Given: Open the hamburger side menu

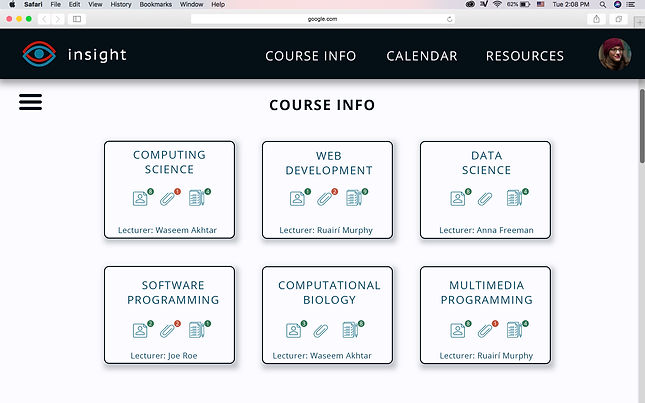Looking at the screenshot, I should pos(30,102).
